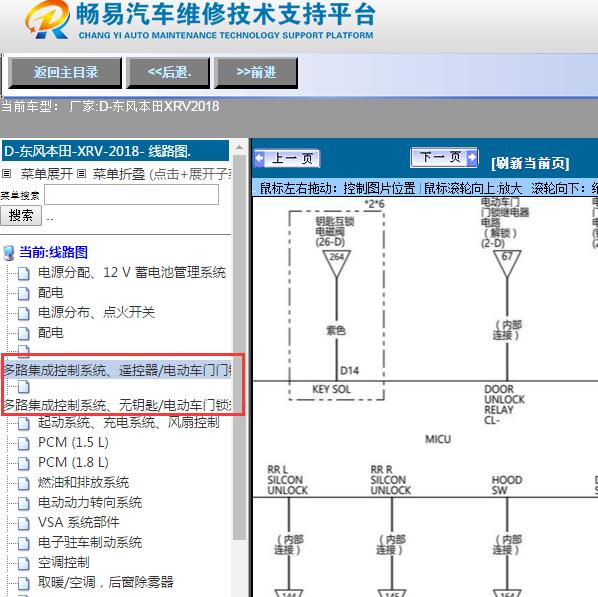The height and width of the screenshot is (597, 598).
Task: Open VSA 系统部件 item
Action: click(x=79, y=522)
